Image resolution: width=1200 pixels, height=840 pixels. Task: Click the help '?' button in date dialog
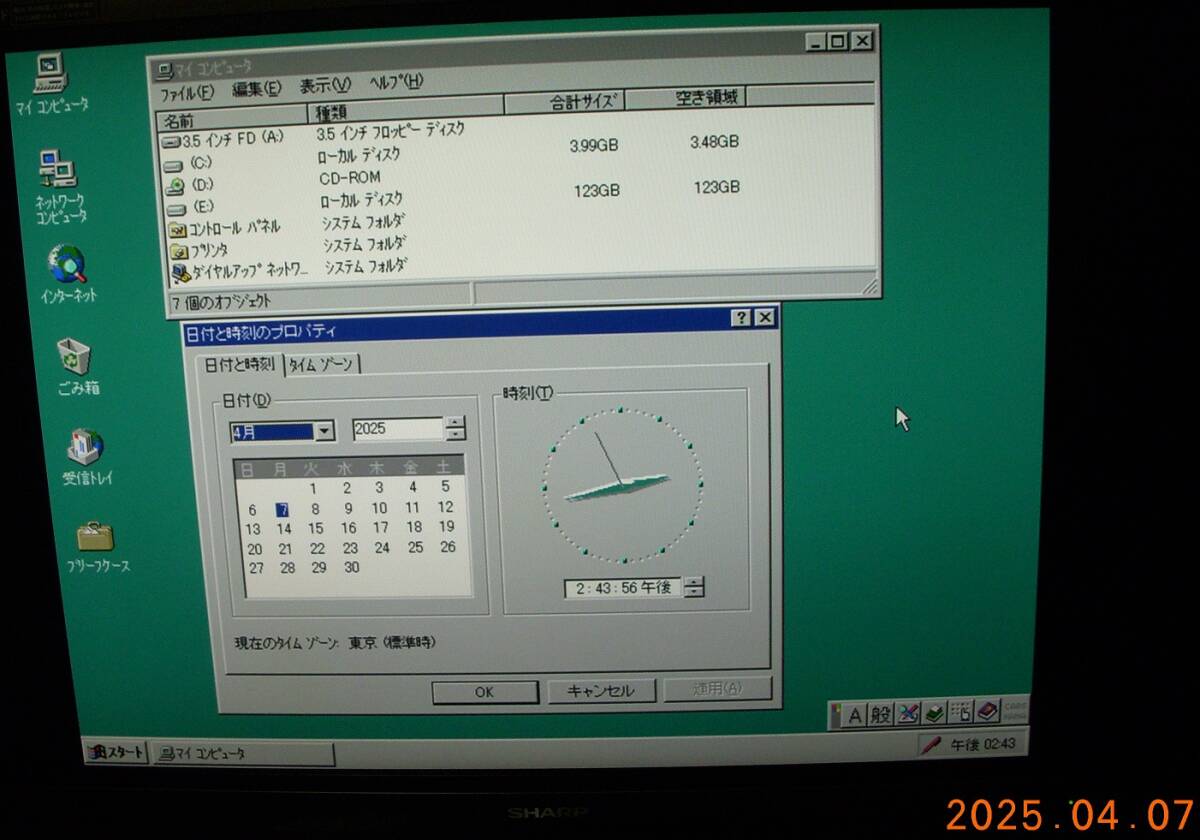click(741, 318)
